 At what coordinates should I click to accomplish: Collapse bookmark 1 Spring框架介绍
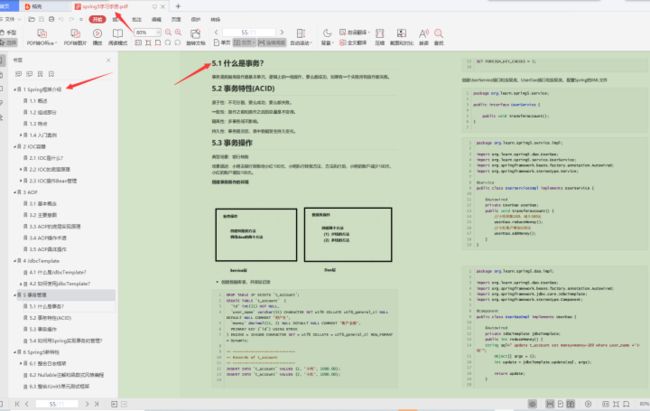click(x=15, y=90)
